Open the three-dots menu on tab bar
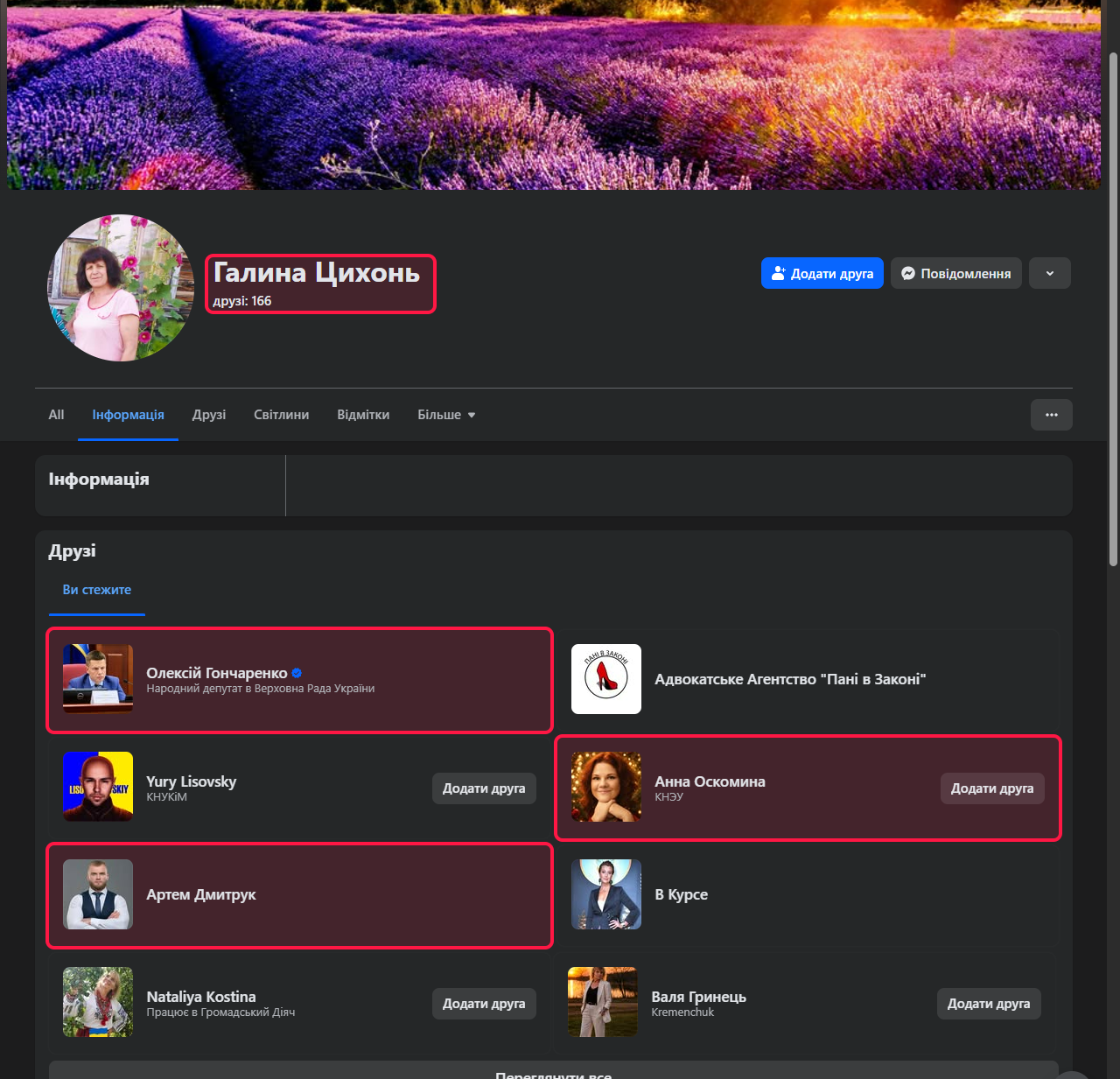 1052,415
